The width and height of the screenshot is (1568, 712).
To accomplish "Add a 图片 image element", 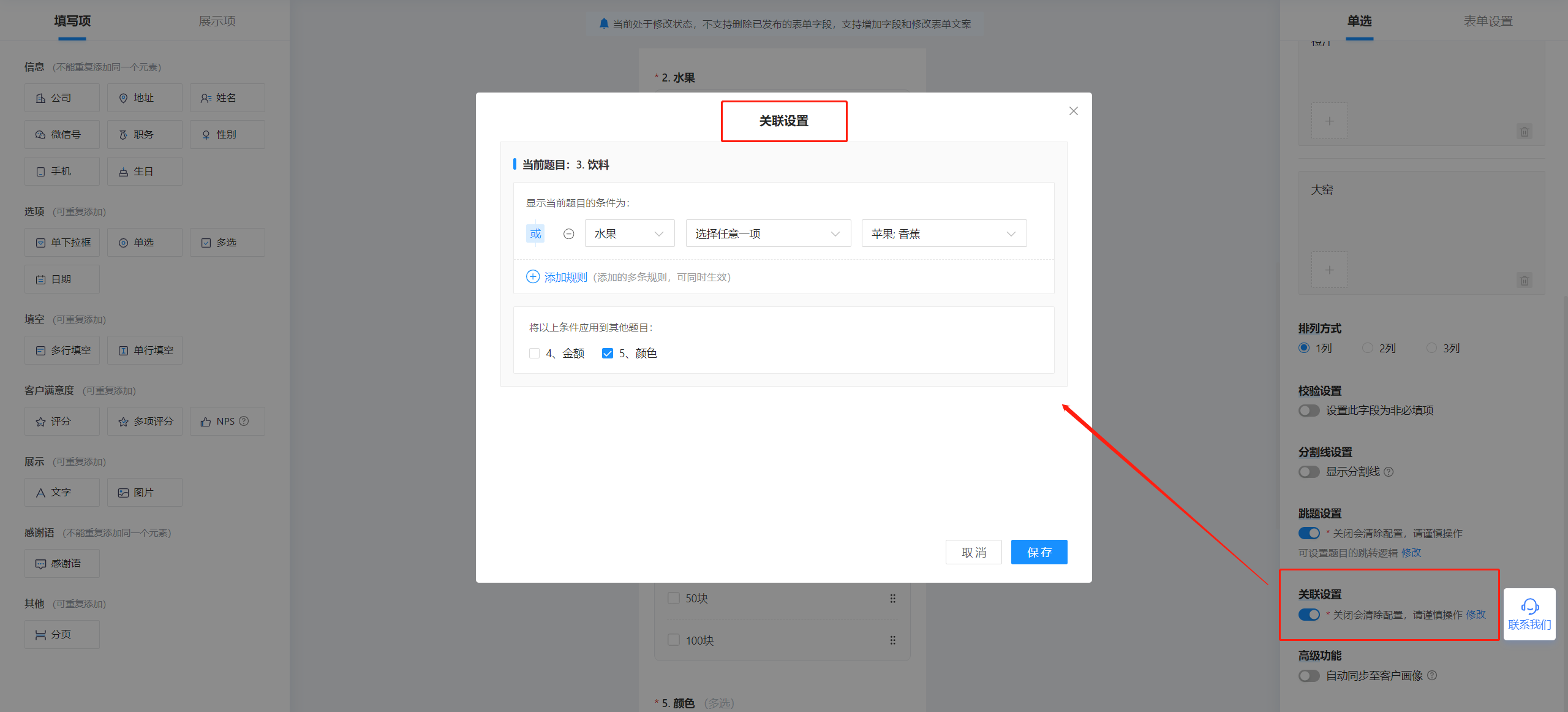I will click(145, 493).
